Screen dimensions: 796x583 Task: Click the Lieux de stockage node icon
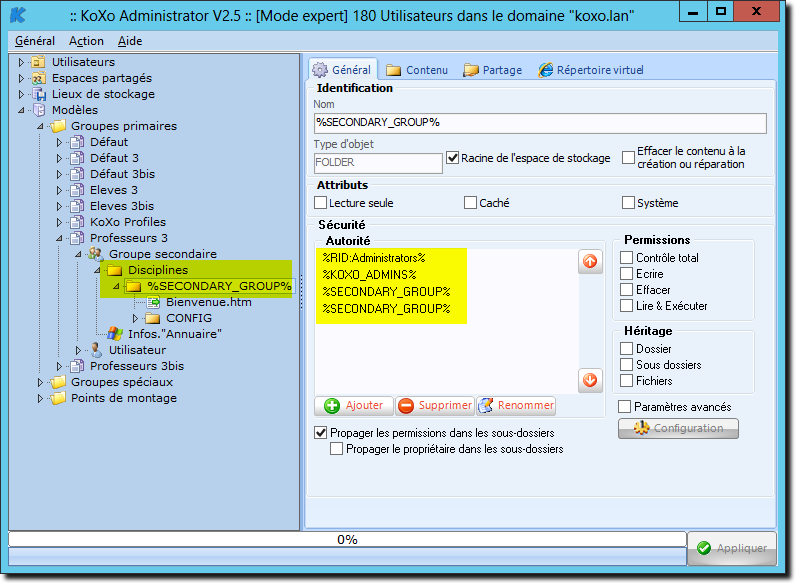click(x=39, y=94)
